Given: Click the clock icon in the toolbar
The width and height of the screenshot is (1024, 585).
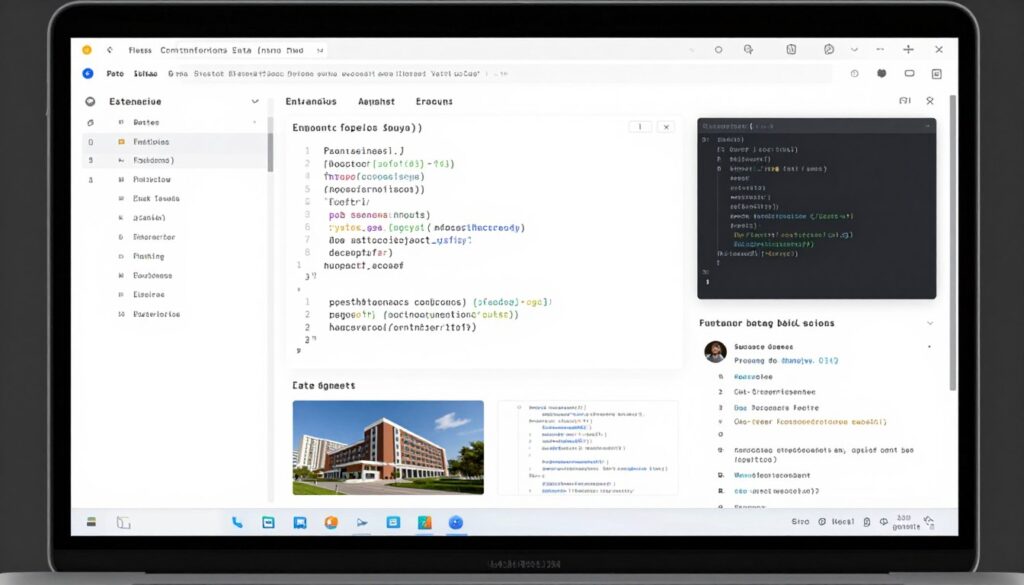Looking at the screenshot, I should (854, 73).
